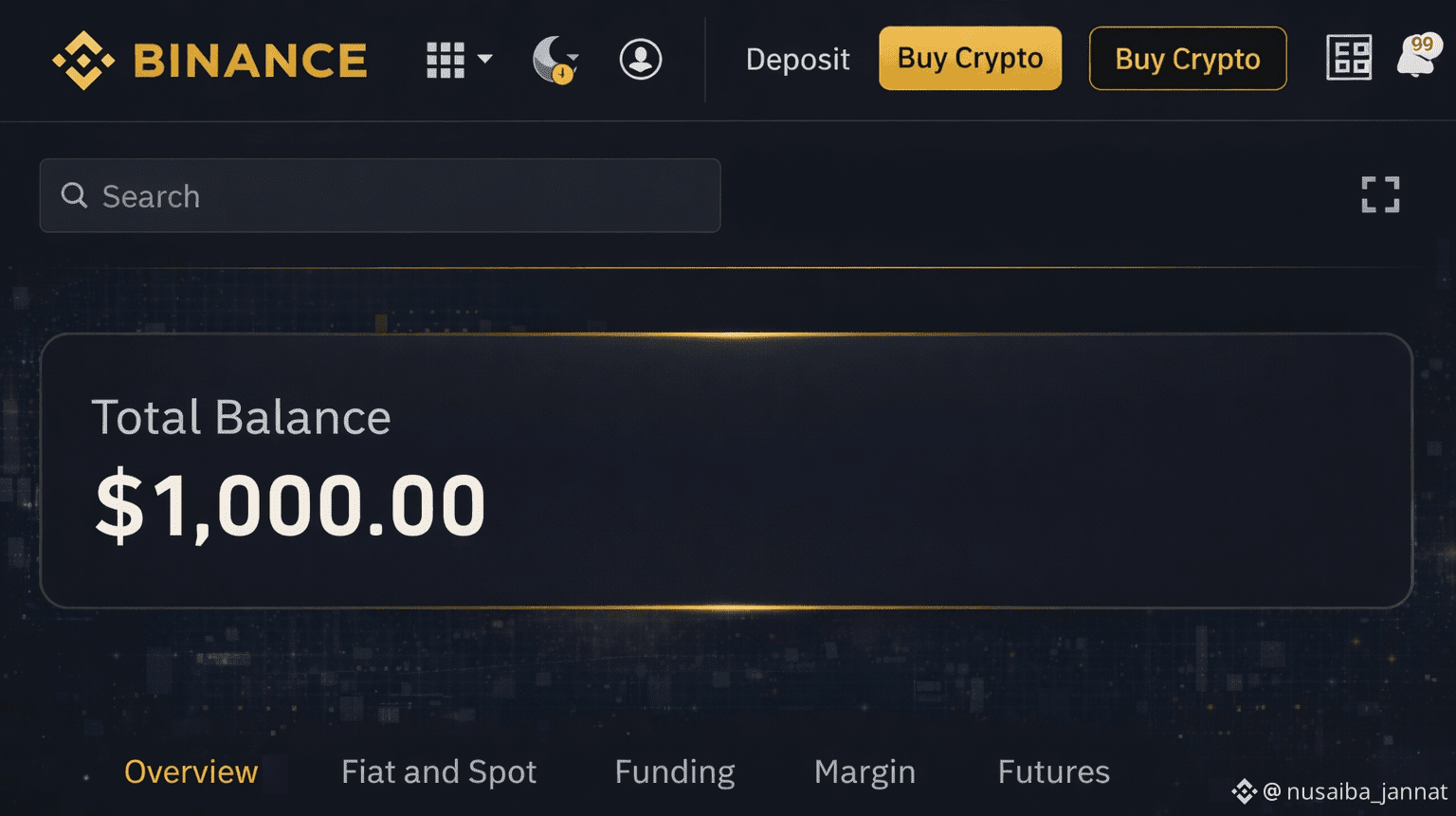Go to the Margin tab
This screenshot has width=1456, height=816.
tap(864, 771)
